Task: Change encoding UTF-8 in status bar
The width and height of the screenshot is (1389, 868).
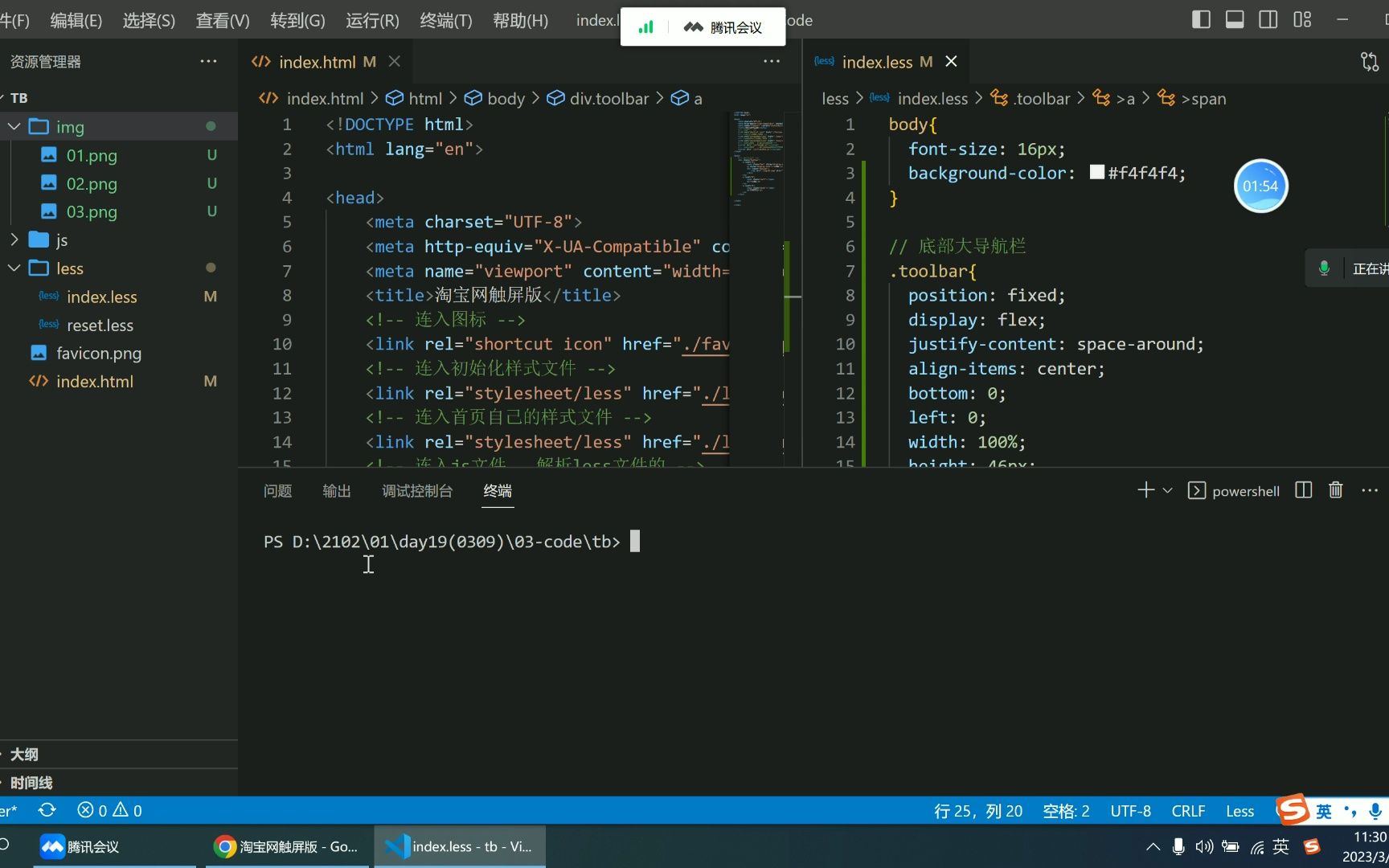Action: (1130, 810)
